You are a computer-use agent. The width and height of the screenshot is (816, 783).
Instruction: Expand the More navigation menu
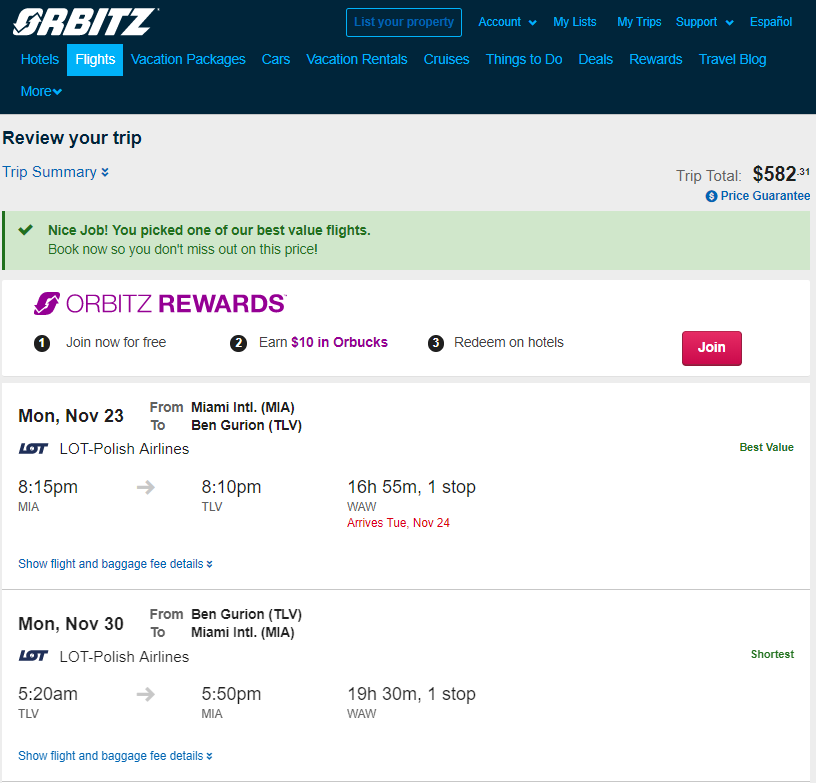(x=41, y=92)
